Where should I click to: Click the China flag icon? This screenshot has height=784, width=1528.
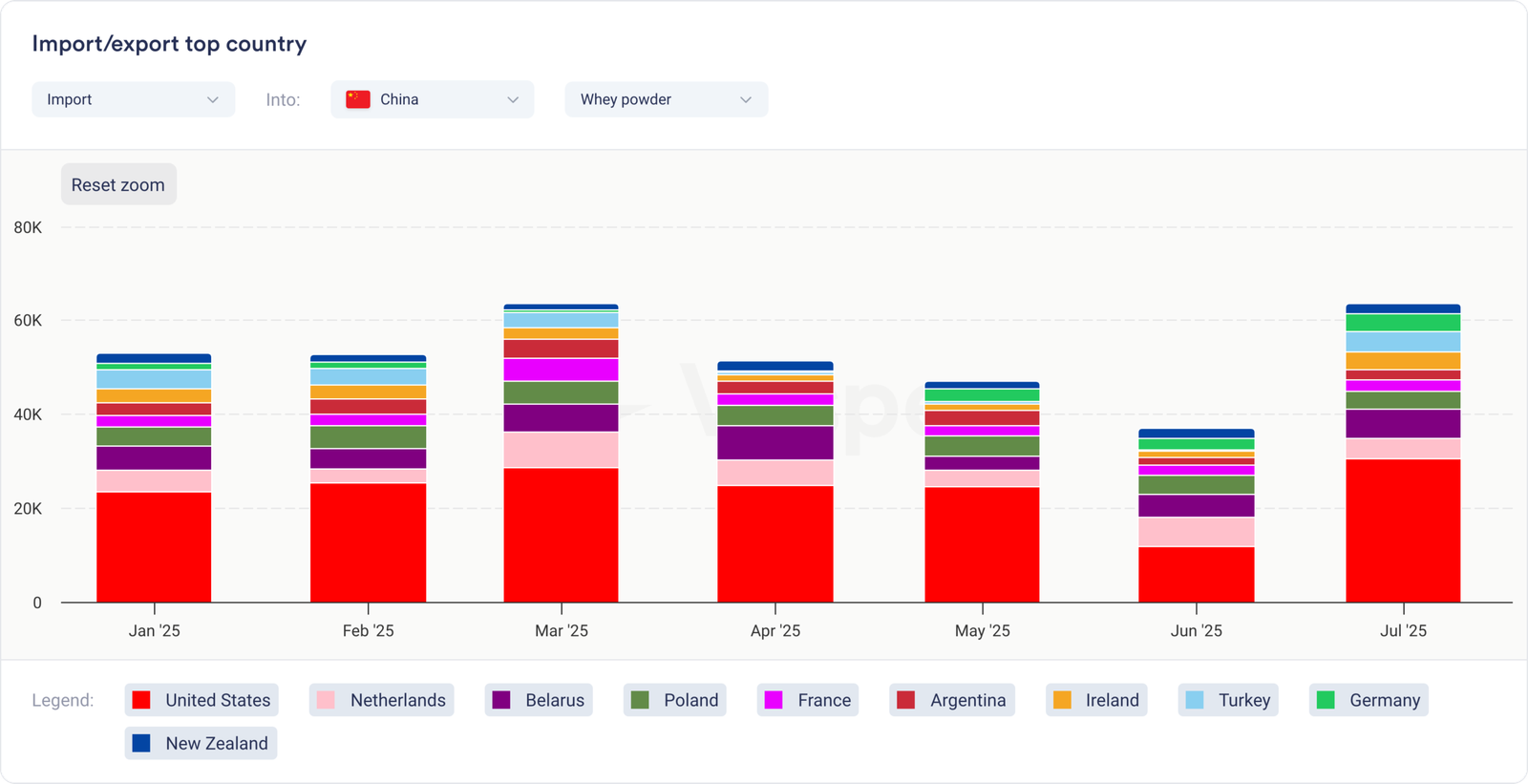click(358, 99)
